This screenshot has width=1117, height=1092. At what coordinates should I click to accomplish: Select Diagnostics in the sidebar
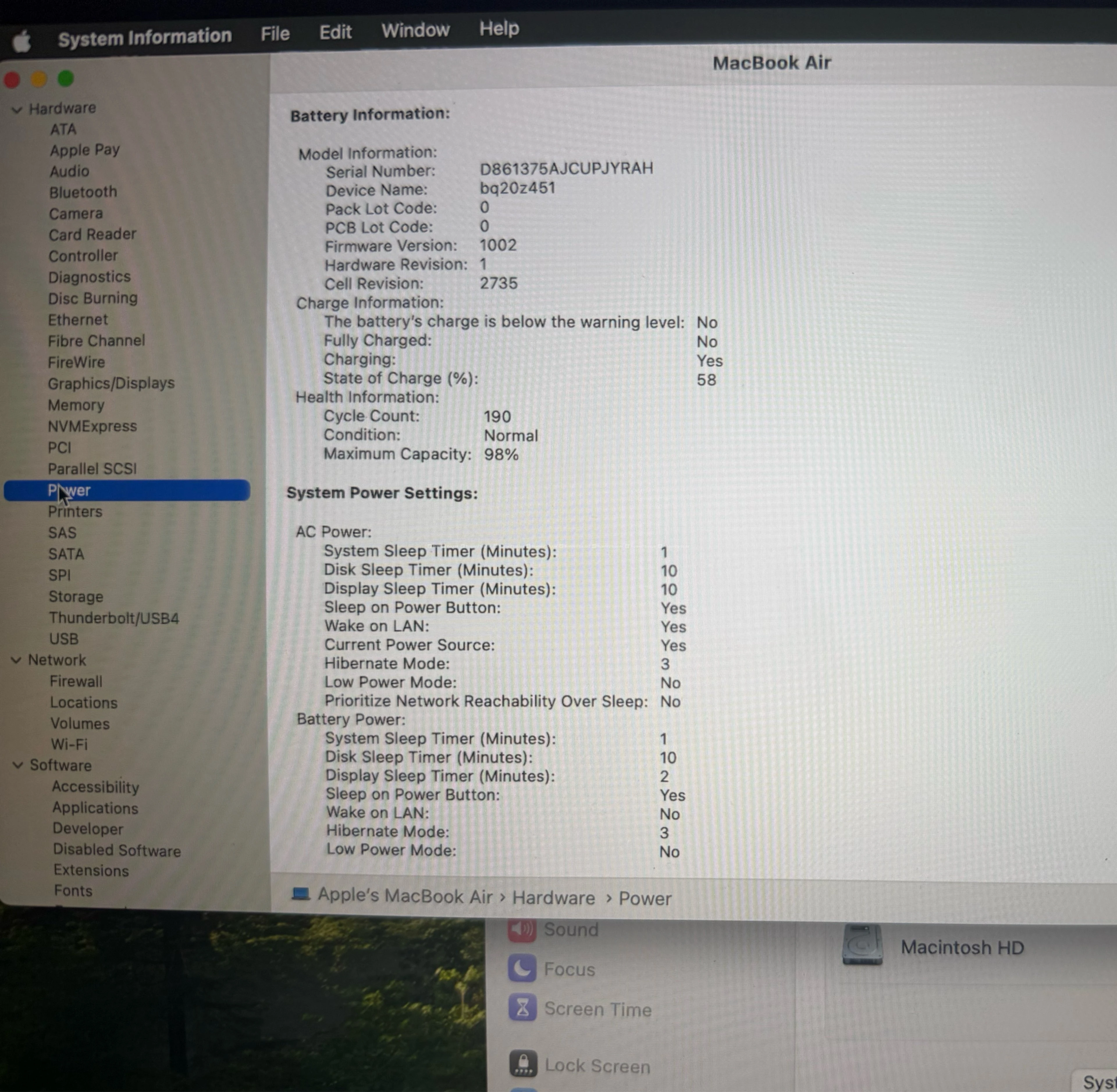90,277
